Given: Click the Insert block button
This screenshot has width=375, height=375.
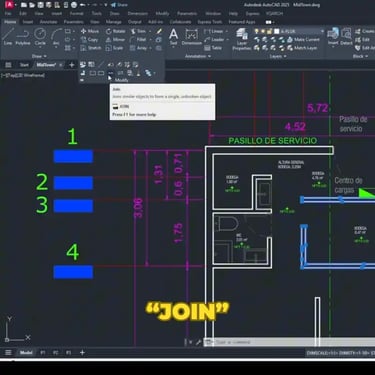Looking at the screenshot, I should point(333,36).
